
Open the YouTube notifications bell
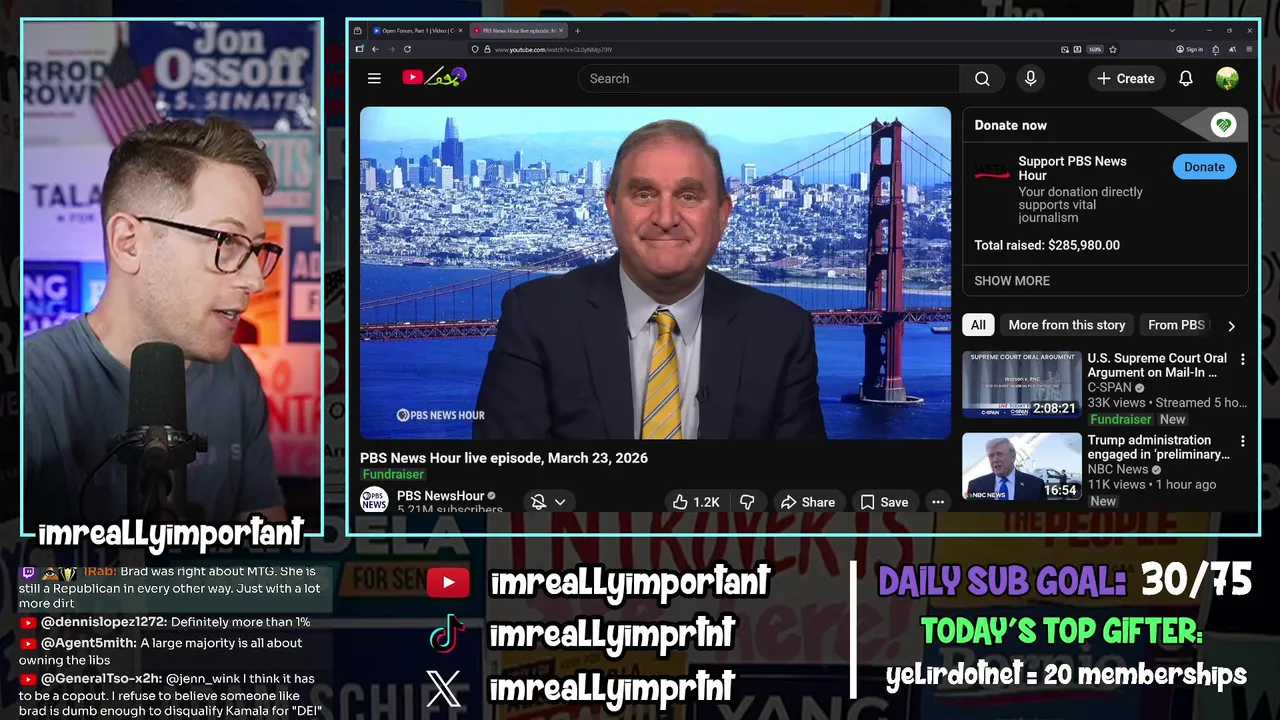point(1186,78)
